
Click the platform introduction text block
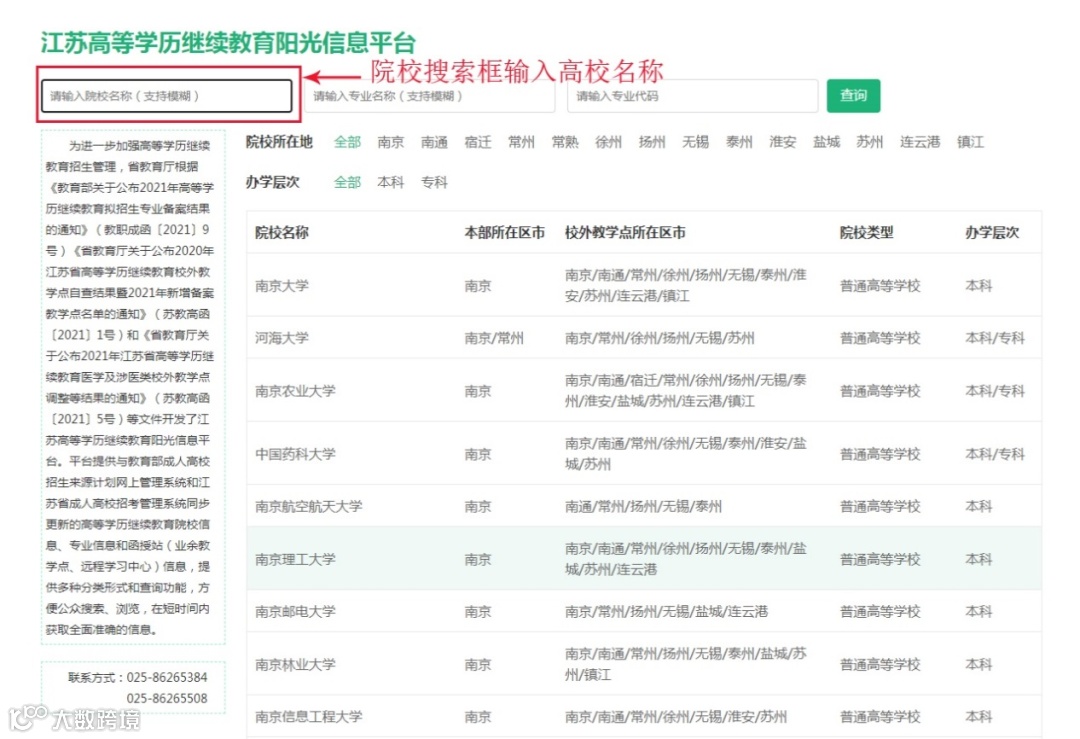pyautogui.click(x=133, y=387)
